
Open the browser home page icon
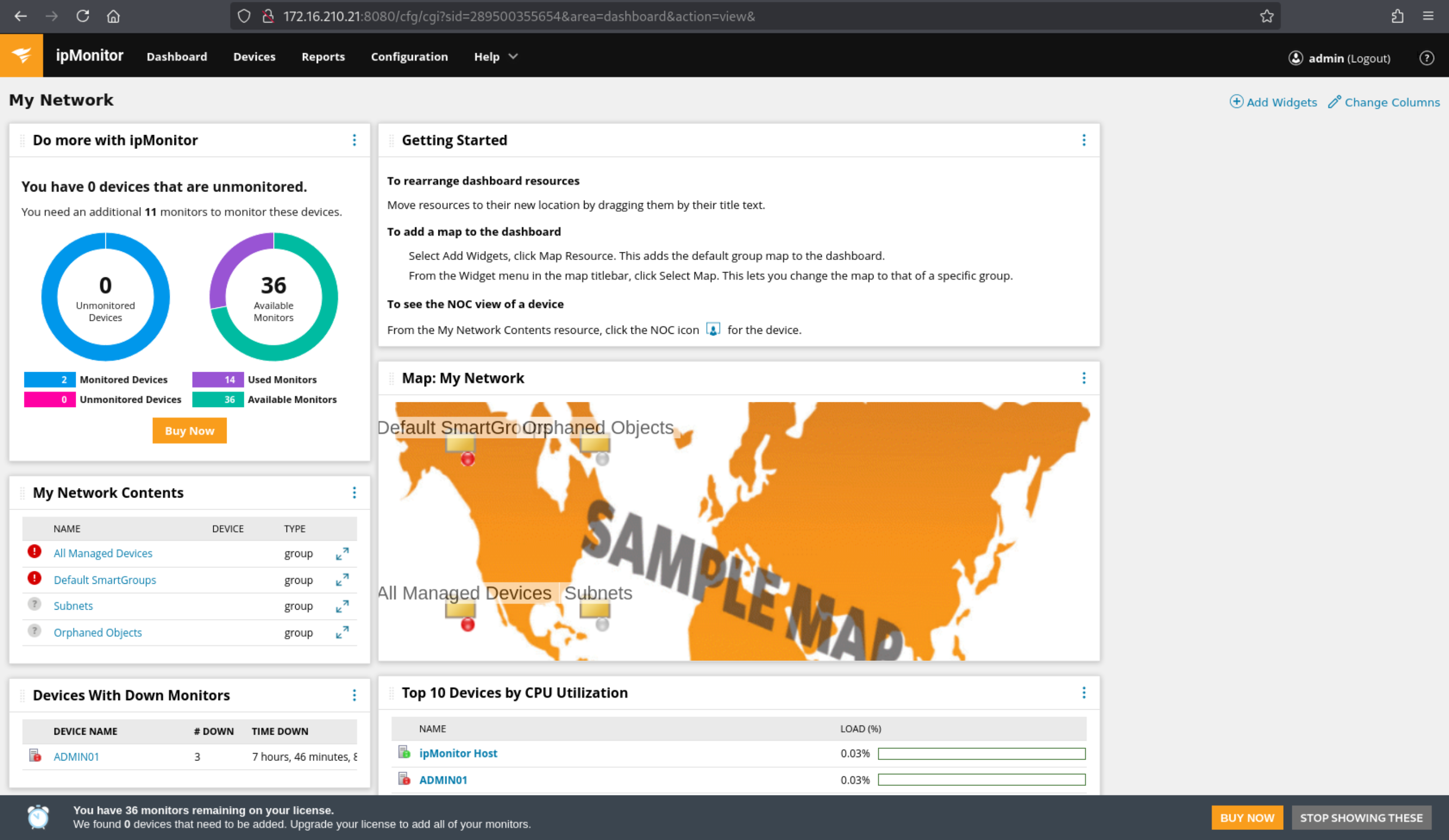[x=113, y=16]
